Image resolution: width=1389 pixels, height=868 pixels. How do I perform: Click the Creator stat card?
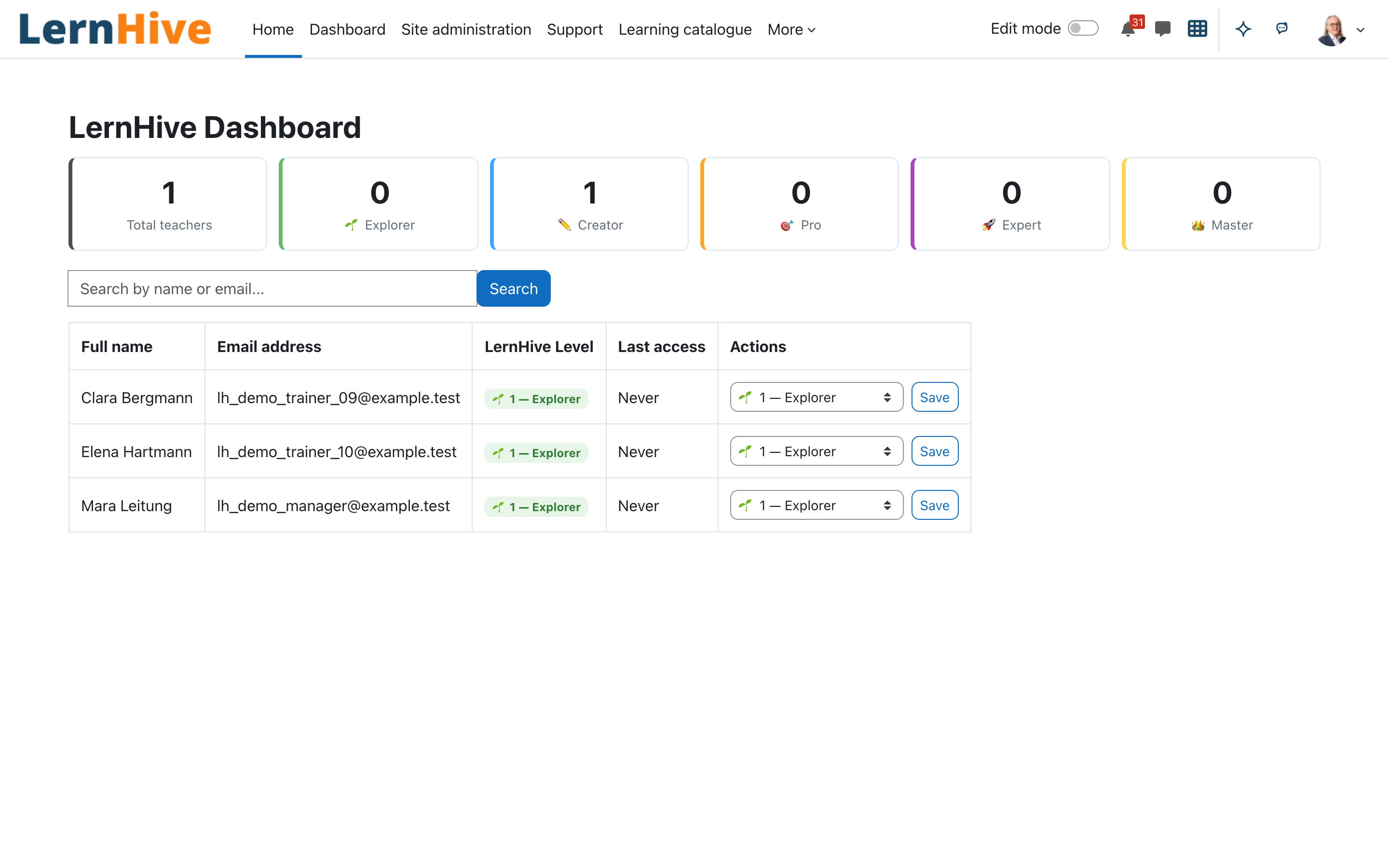[589, 204]
